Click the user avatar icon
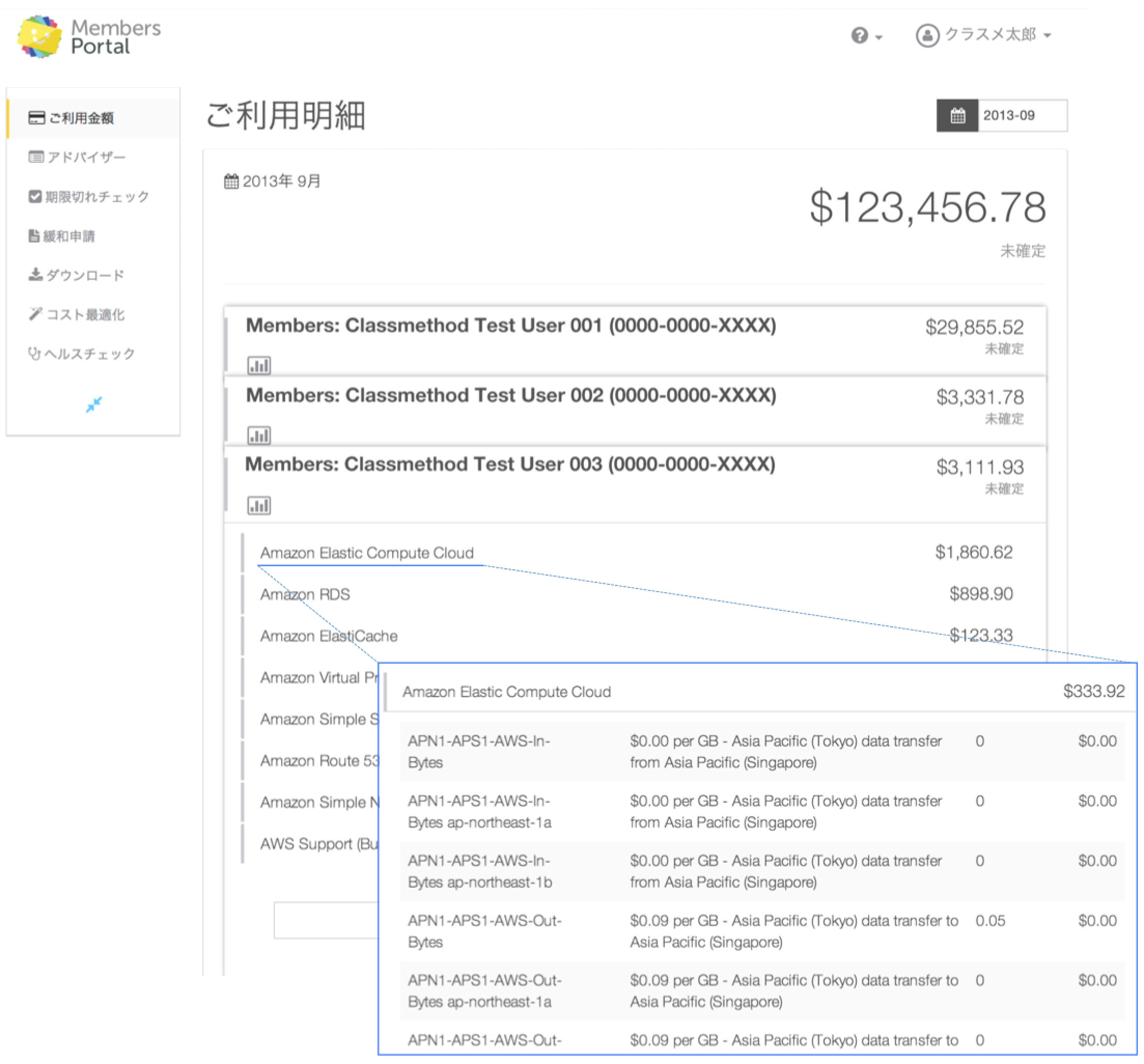Screen dimensions: 1144x1064 pos(927,36)
